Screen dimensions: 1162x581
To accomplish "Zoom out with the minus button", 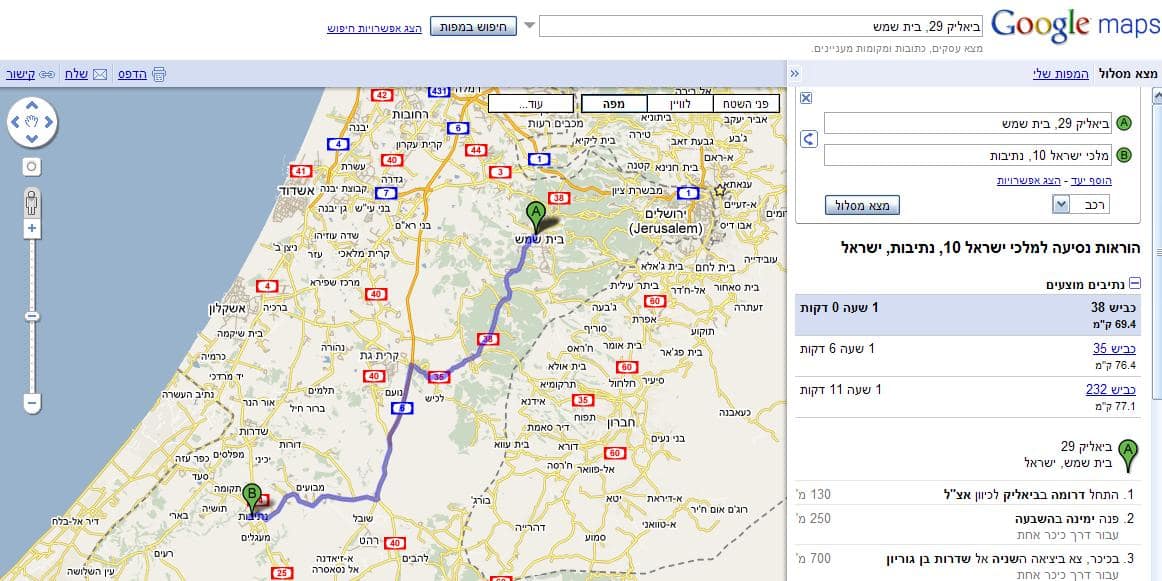I will [x=31, y=404].
